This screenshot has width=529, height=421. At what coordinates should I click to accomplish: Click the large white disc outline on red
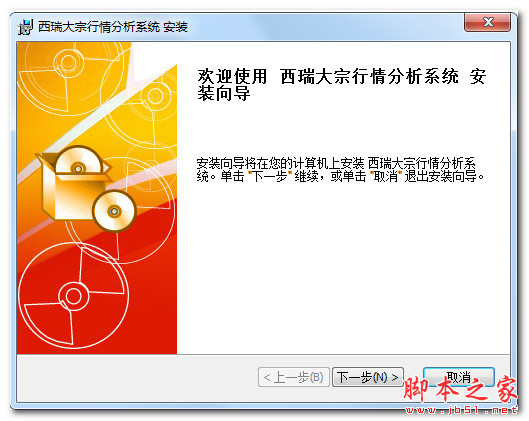(x=73, y=296)
